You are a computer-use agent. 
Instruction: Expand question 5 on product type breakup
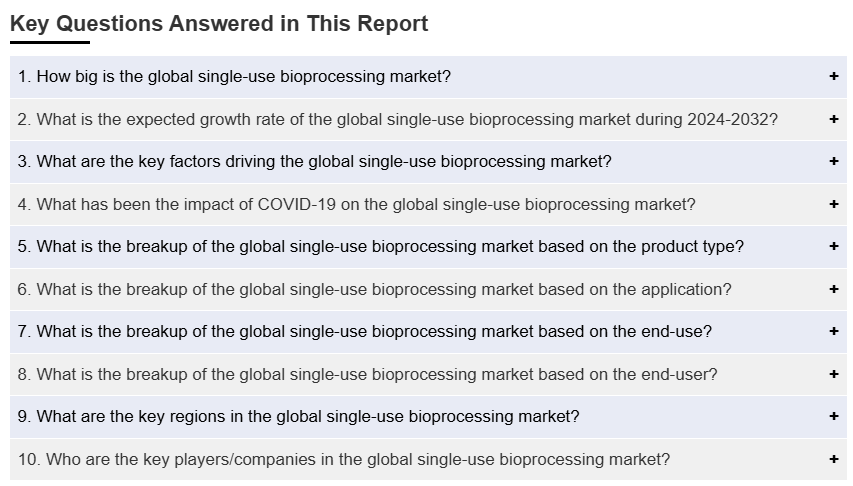pos(428,247)
